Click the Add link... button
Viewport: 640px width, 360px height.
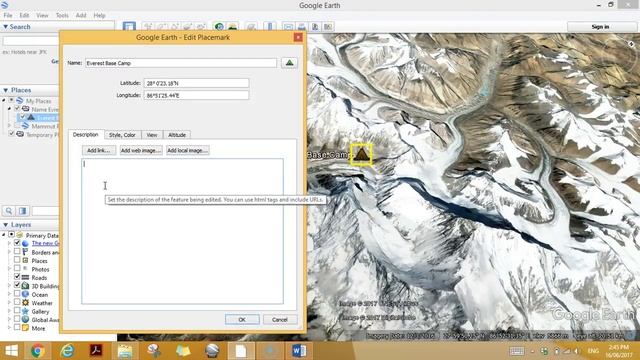coord(98,150)
